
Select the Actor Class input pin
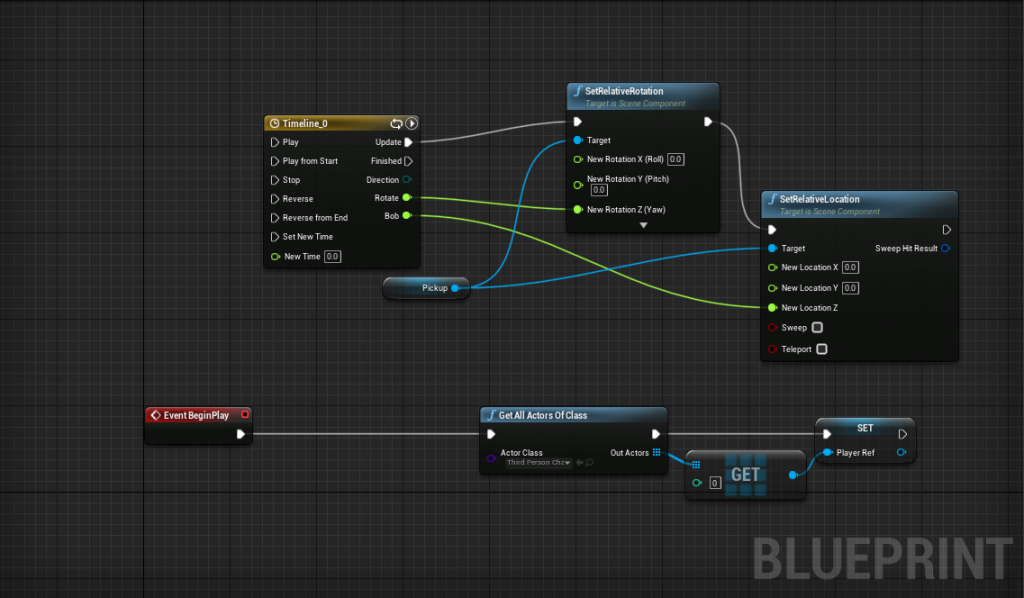coord(491,458)
